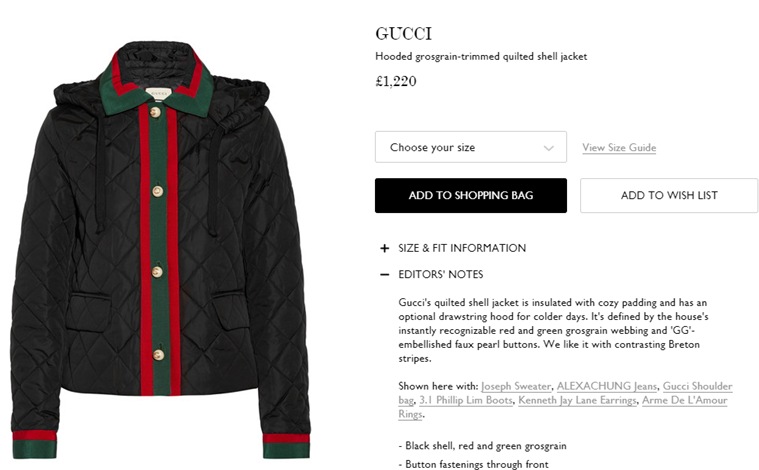Click the GUCCI brand heading

coord(403,34)
